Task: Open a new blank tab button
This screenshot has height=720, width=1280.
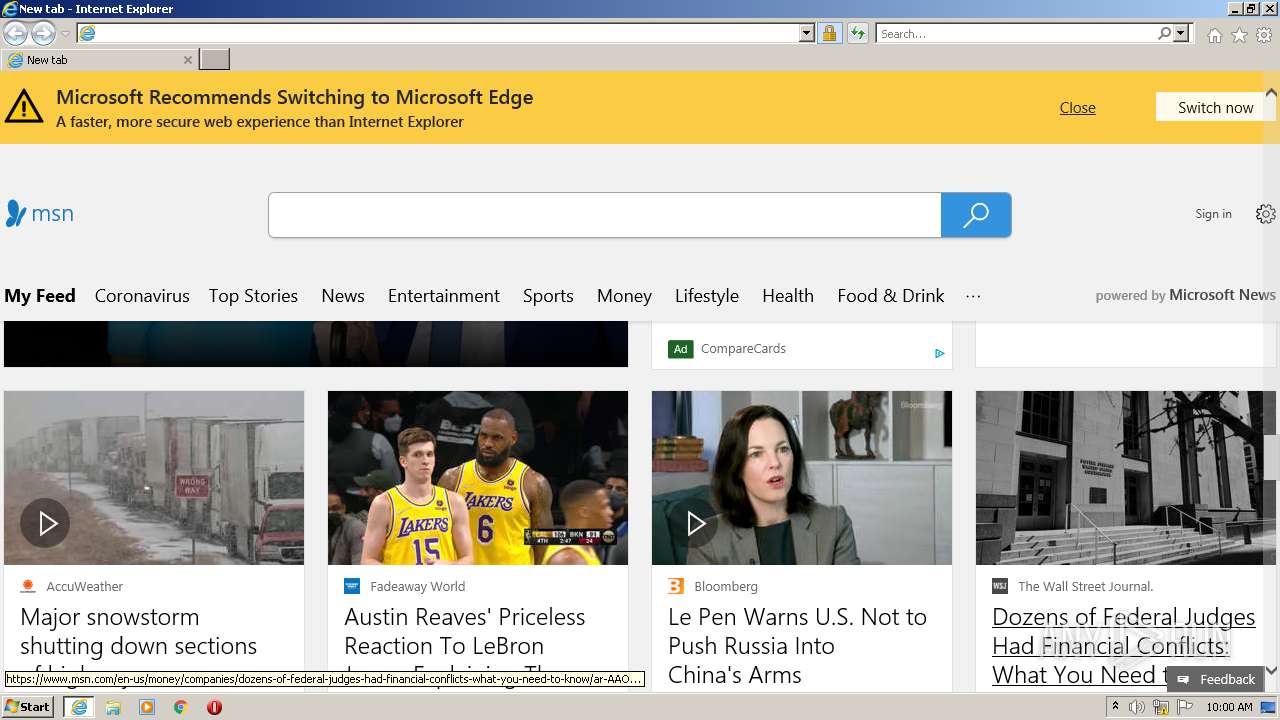Action: click(x=214, y=60)
